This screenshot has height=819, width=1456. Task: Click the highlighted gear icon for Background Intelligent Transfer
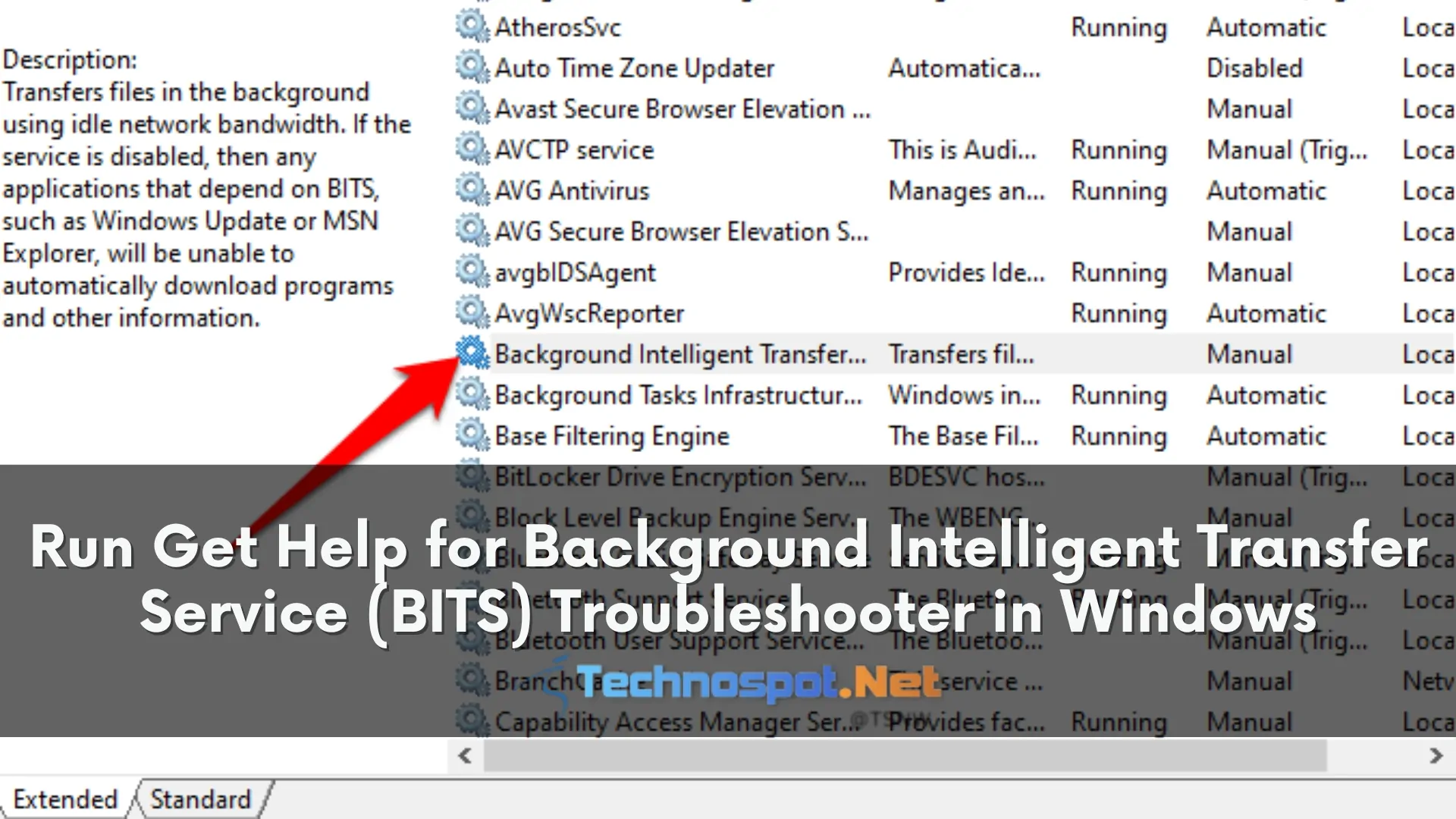click(x=472, y=353)
